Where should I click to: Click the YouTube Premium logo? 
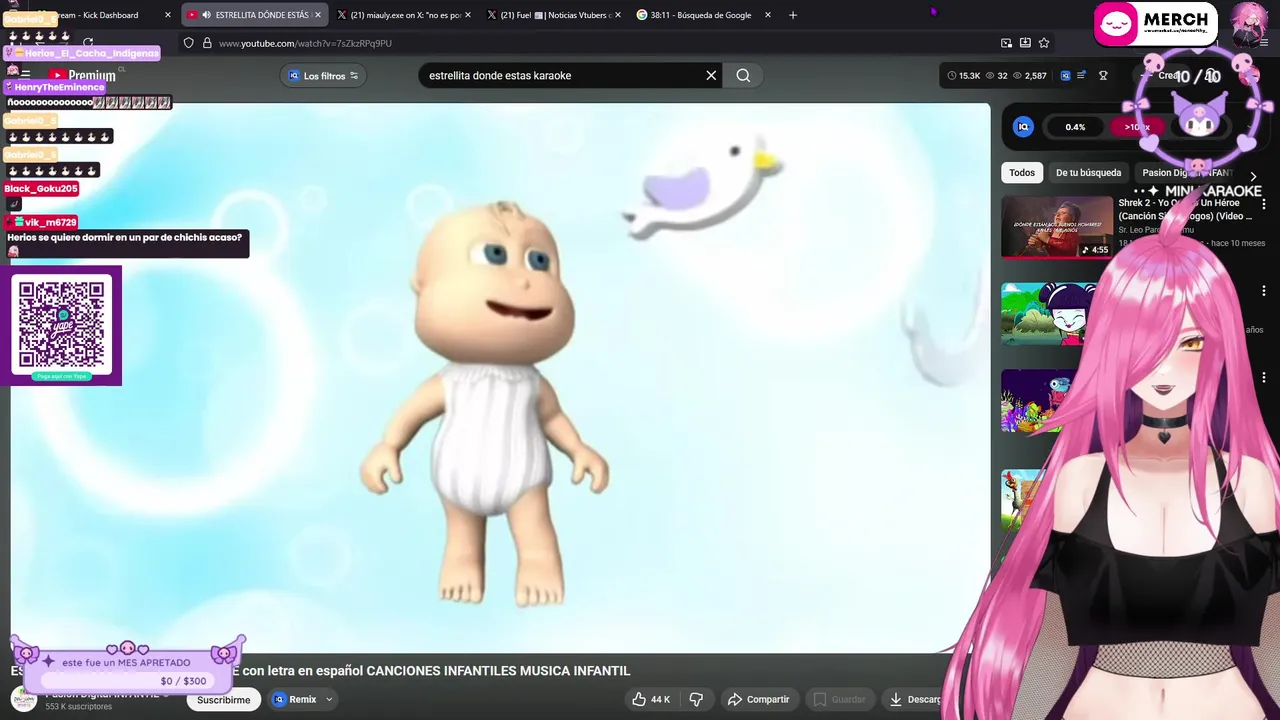[x=82, y=75]
